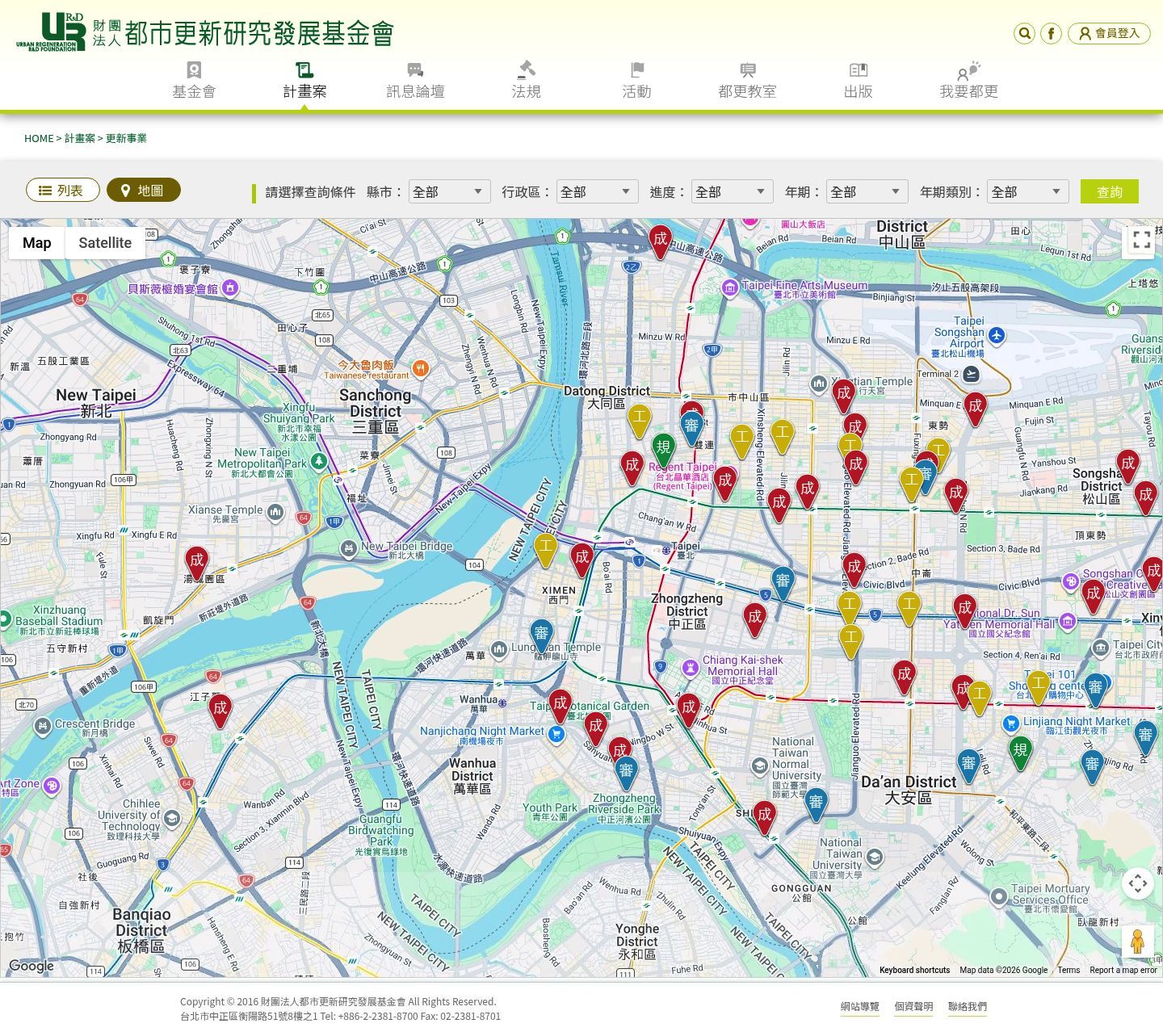Click the 都市更新研究發展基金會 site logo
Viewport: 1163px width, 1036px height.
pos(204,32)
